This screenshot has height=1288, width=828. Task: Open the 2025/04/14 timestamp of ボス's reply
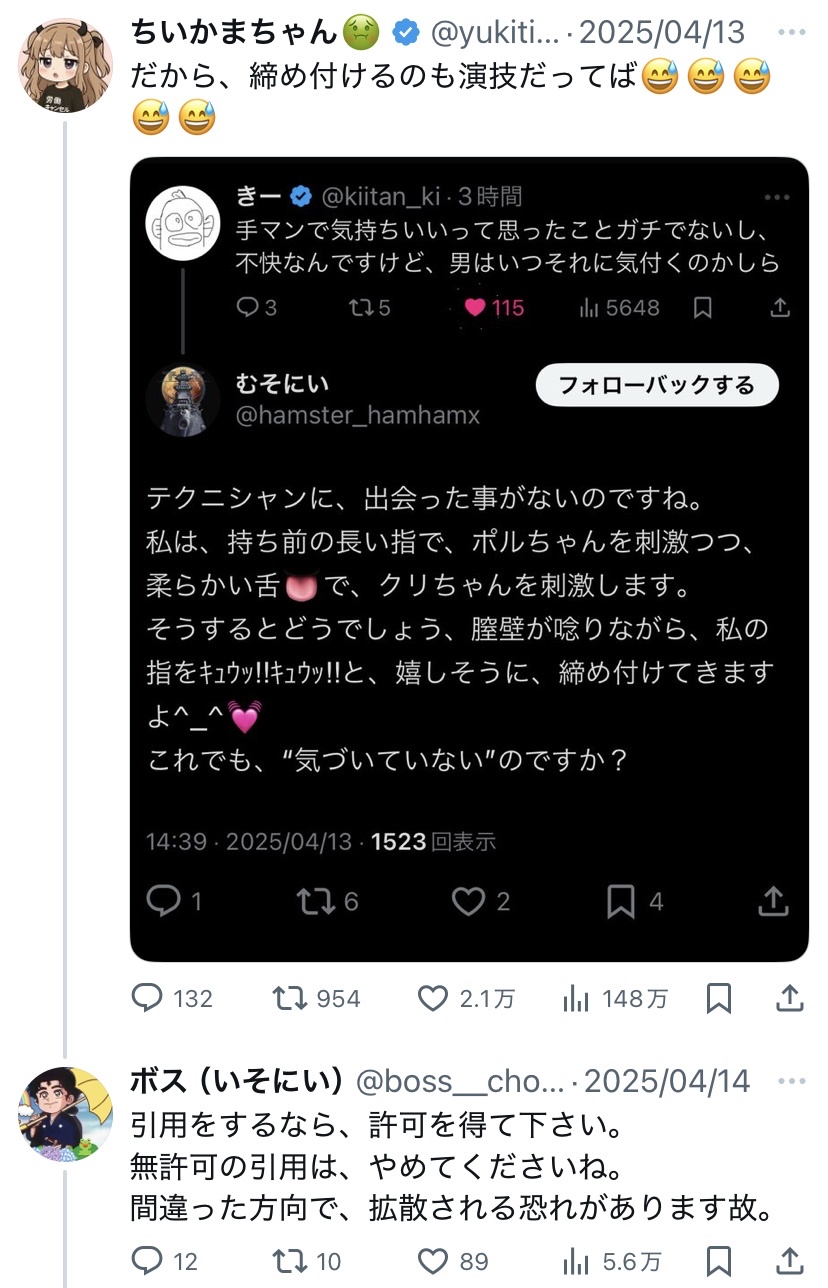(667, 1082)
